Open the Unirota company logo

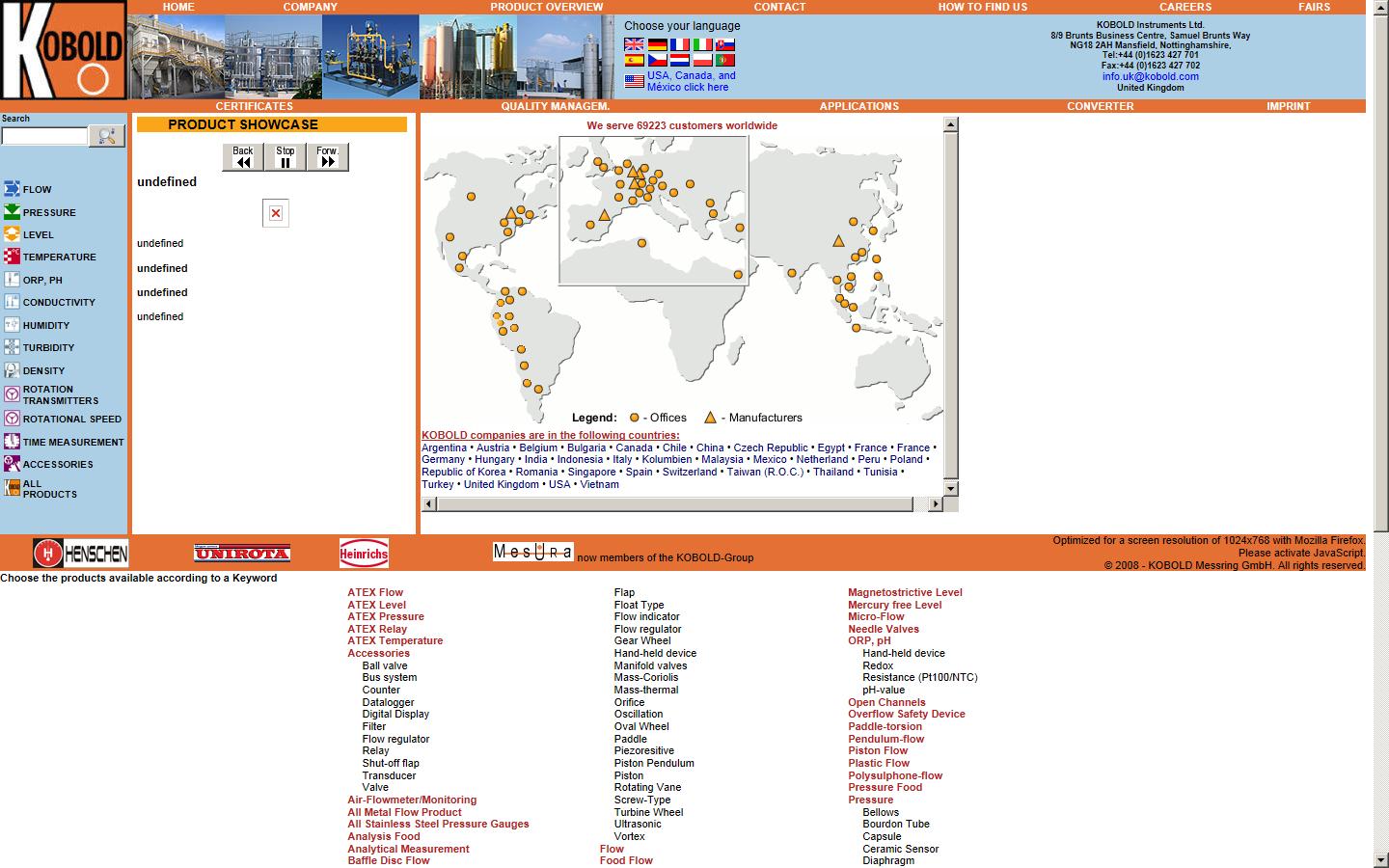tap(242, 553)
